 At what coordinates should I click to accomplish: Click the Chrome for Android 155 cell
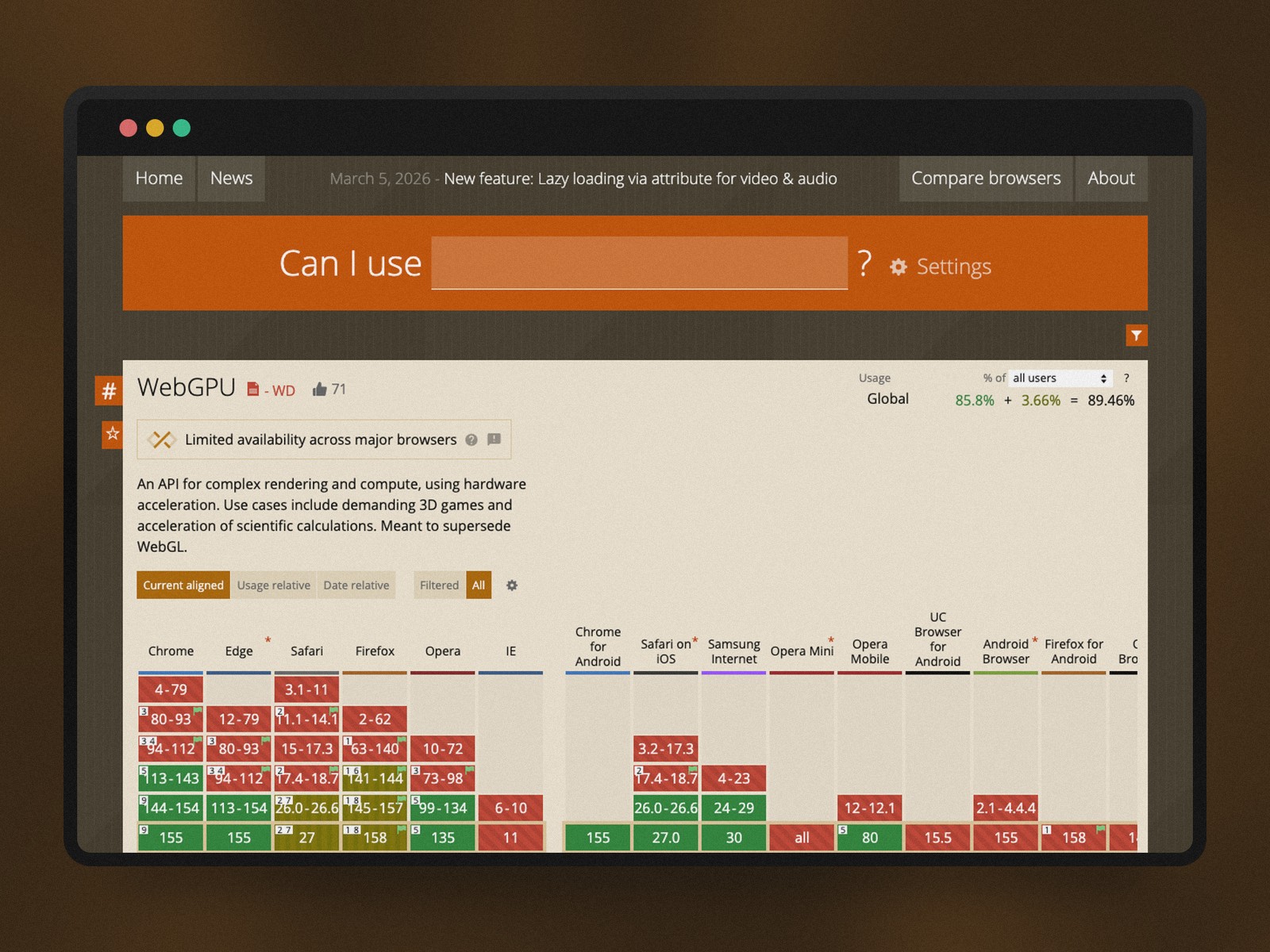click(x=598, y=837)
